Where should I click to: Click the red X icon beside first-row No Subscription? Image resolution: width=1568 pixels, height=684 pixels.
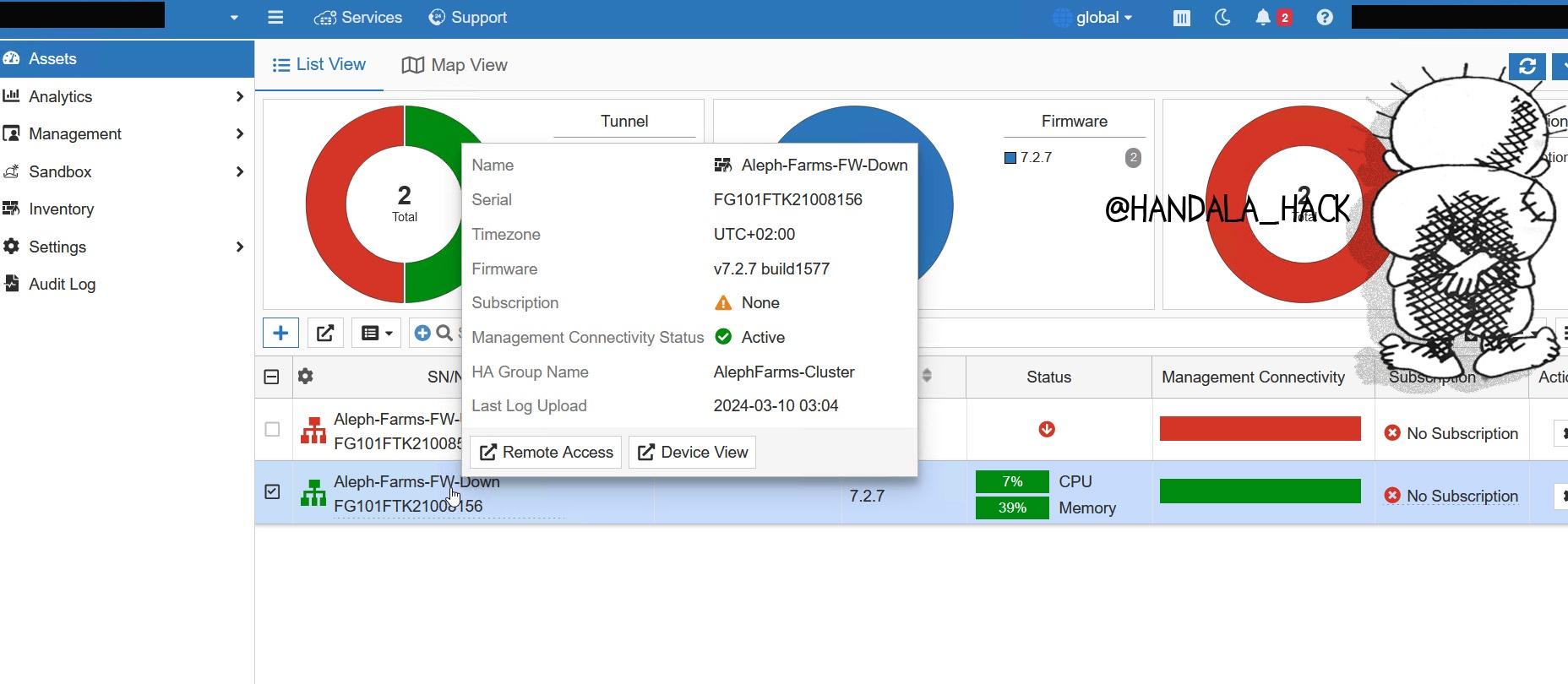[1392, 433]
